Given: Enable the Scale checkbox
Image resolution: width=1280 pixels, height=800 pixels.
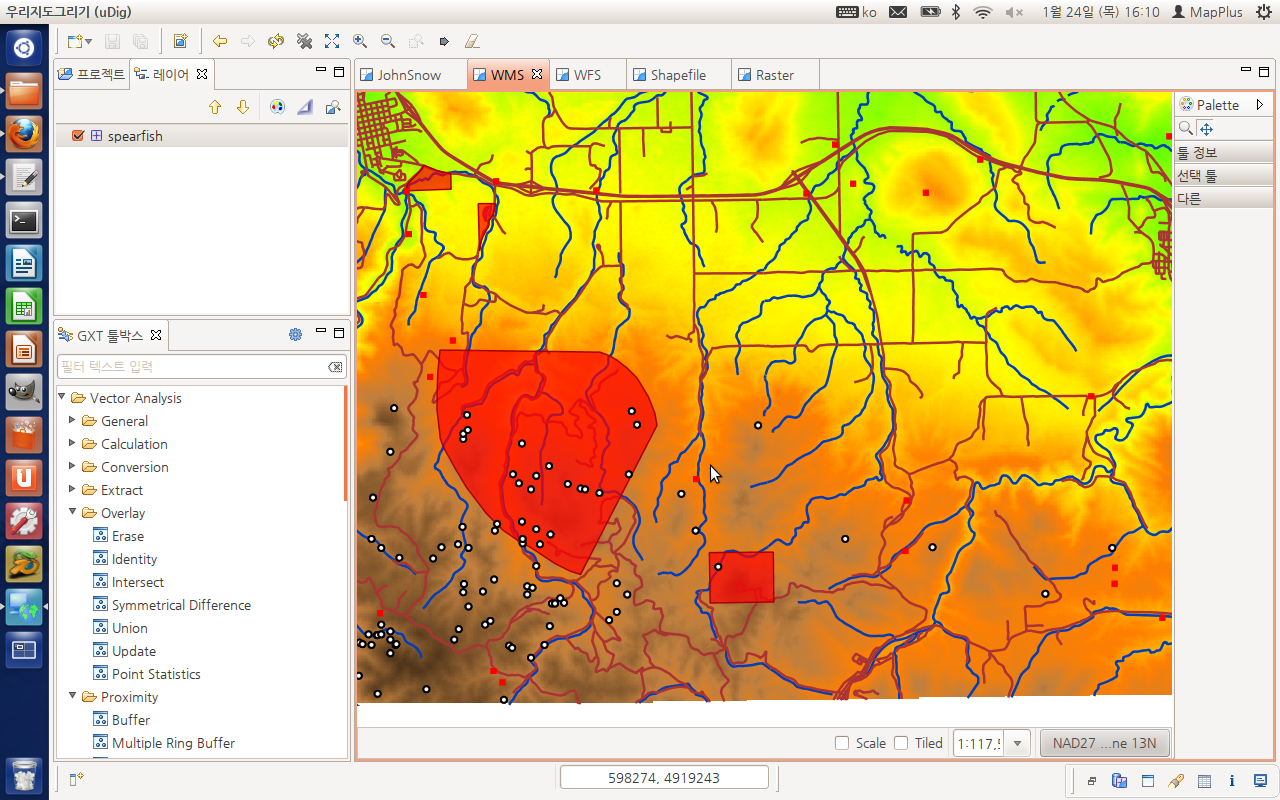Looking at the screenshot, I should [841, 743].
